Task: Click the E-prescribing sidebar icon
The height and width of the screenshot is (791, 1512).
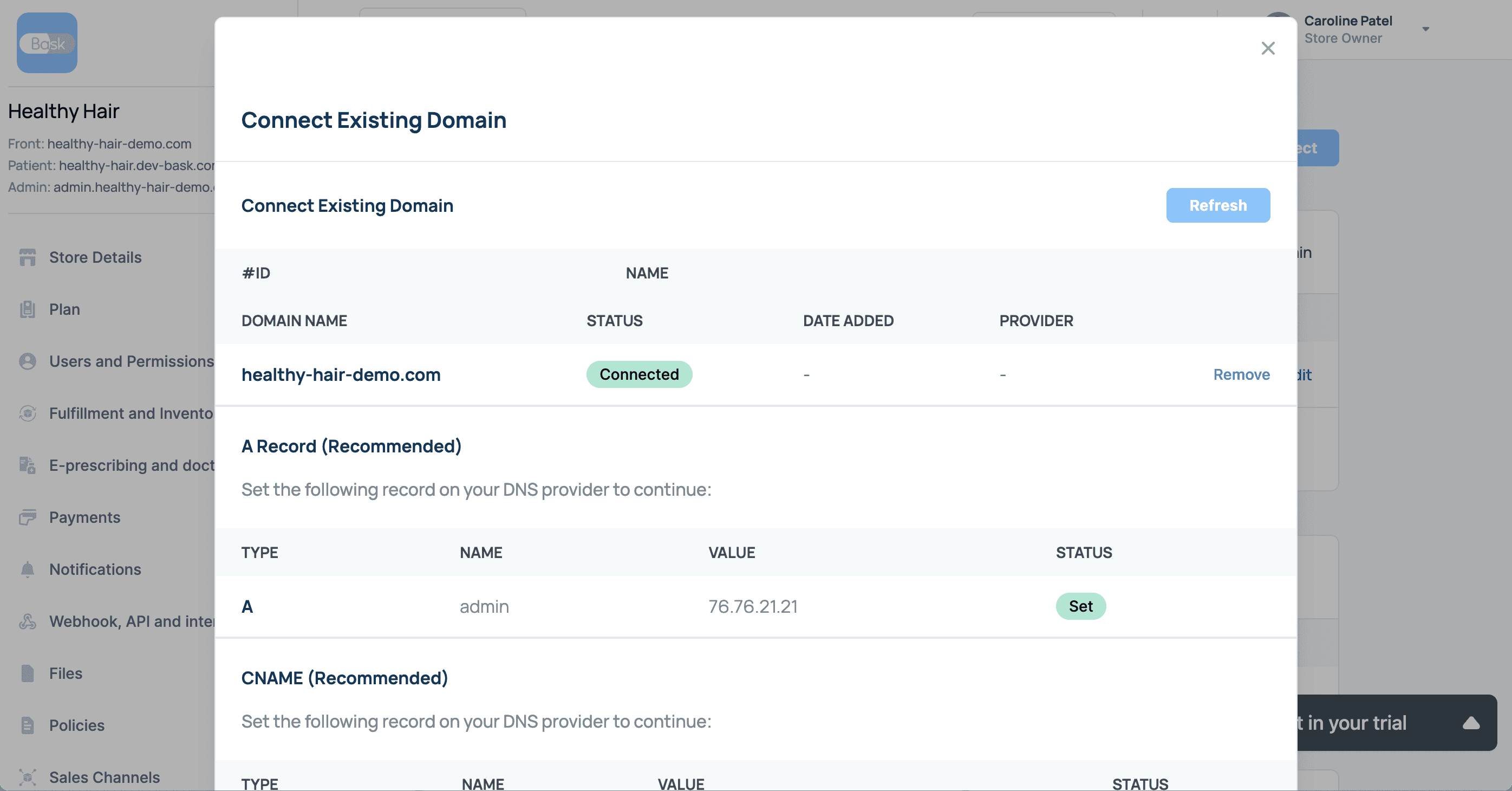Action: coord(28,465)
